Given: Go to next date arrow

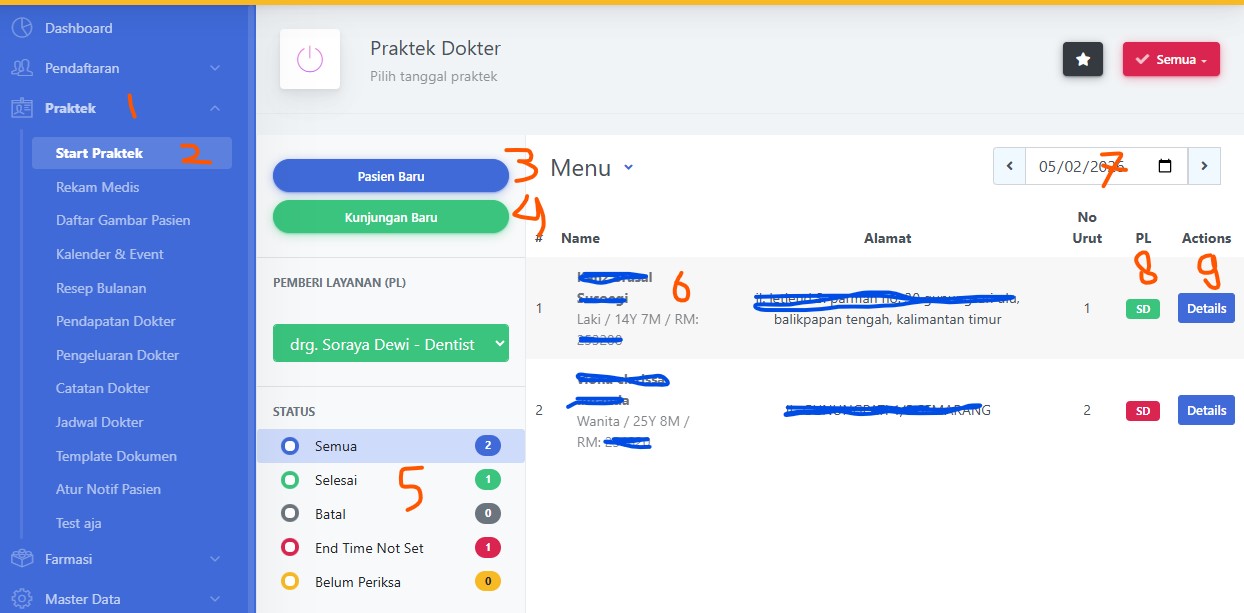Looking at the screenshot, I should click(x=1204, y=166).
